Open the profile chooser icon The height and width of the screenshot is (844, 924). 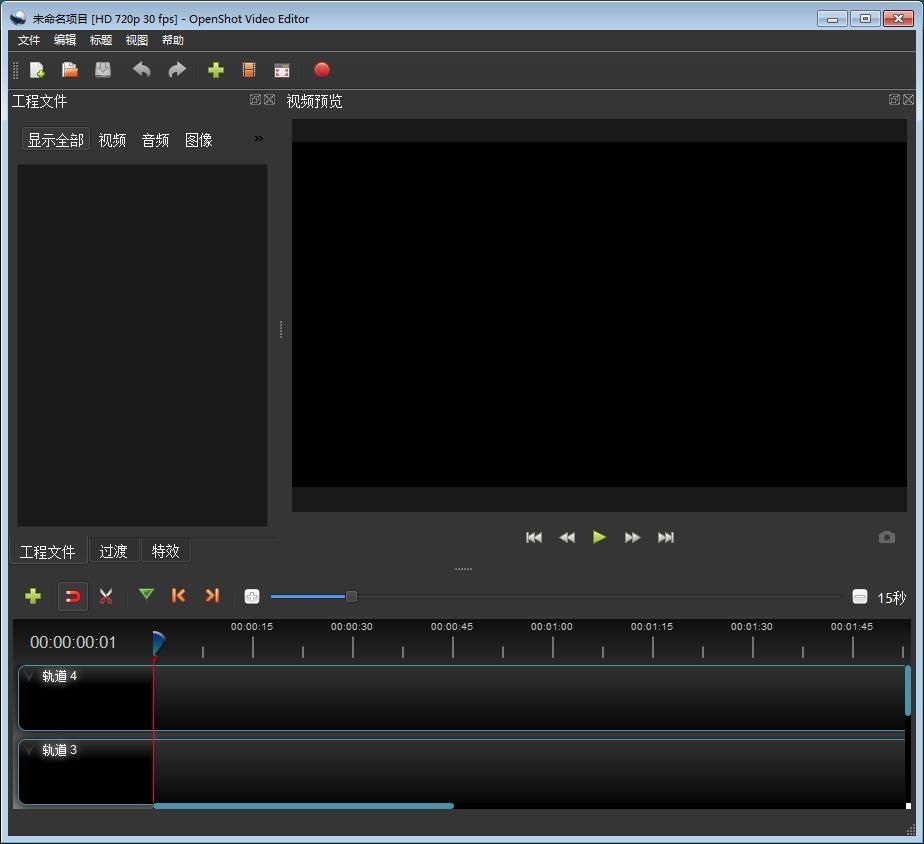[249, 70]
